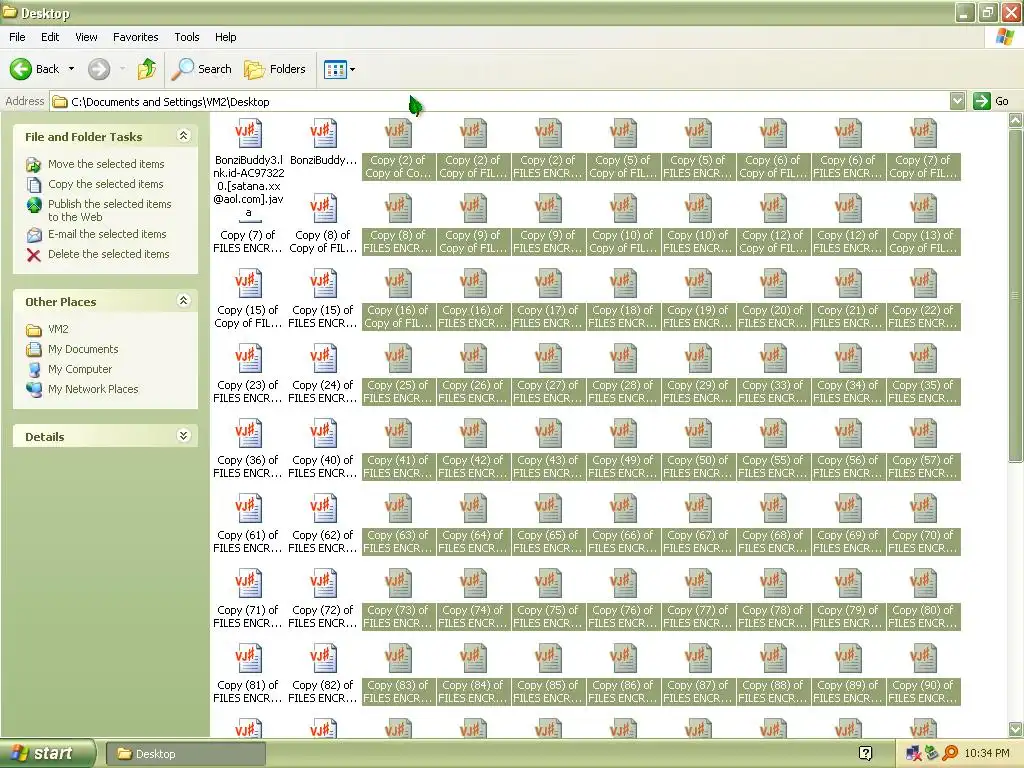Open the View menu

tap(86, 37)
